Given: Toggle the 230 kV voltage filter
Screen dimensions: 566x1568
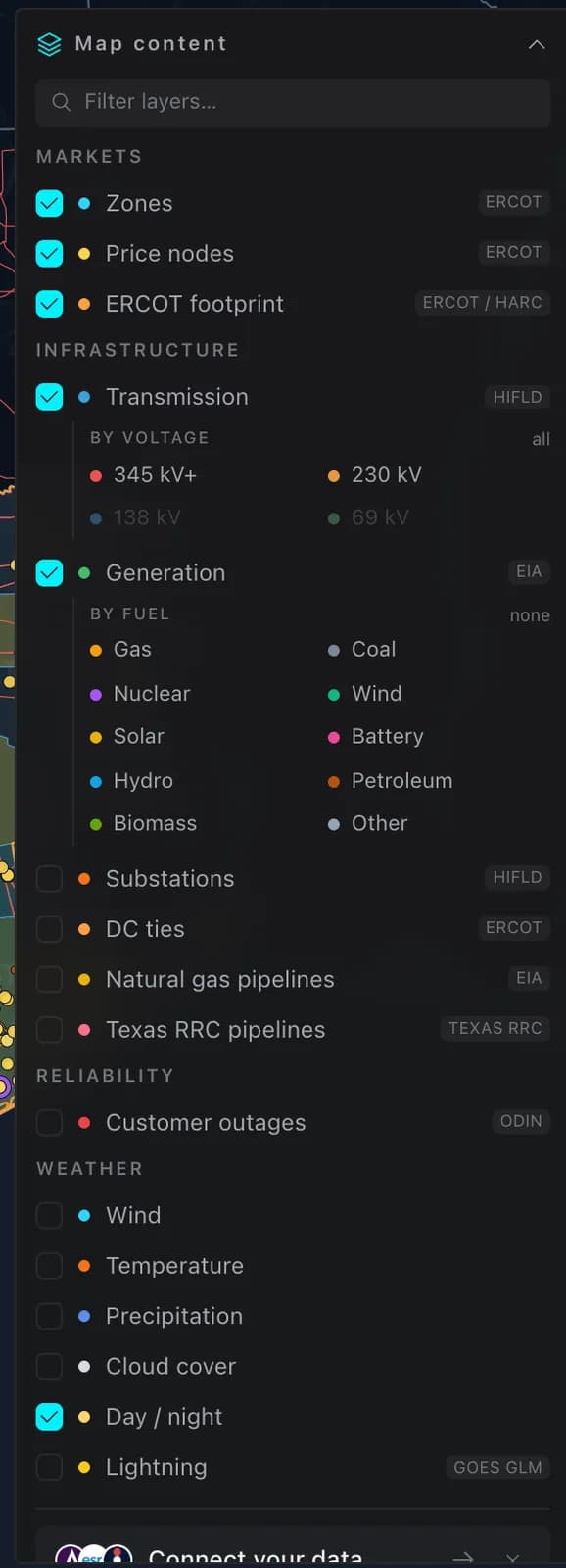Looking at the screenshot, I should pos(375,475).
